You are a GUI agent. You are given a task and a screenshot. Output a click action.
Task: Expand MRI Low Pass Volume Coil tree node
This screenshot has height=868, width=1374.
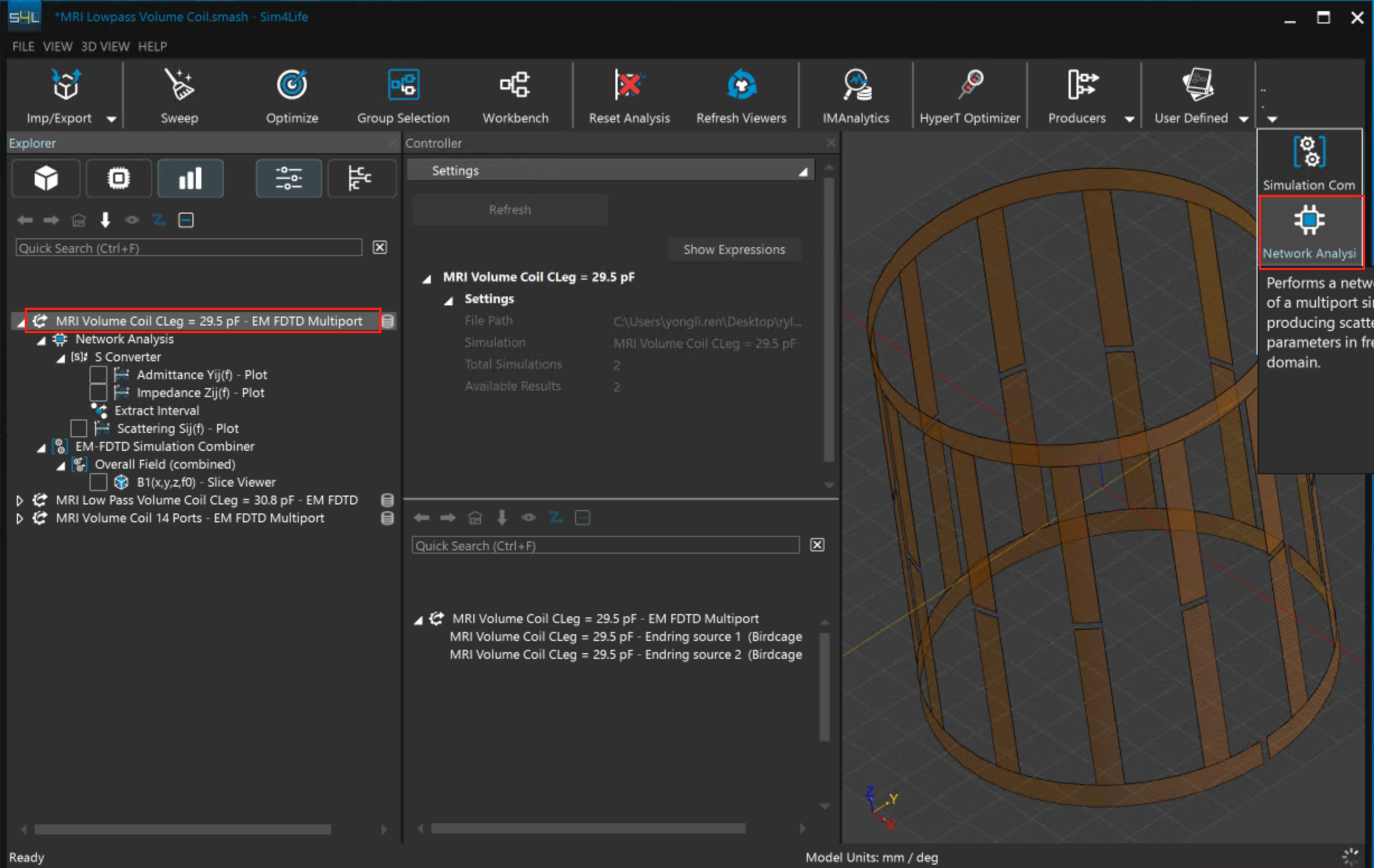click(x=20, y=500)
